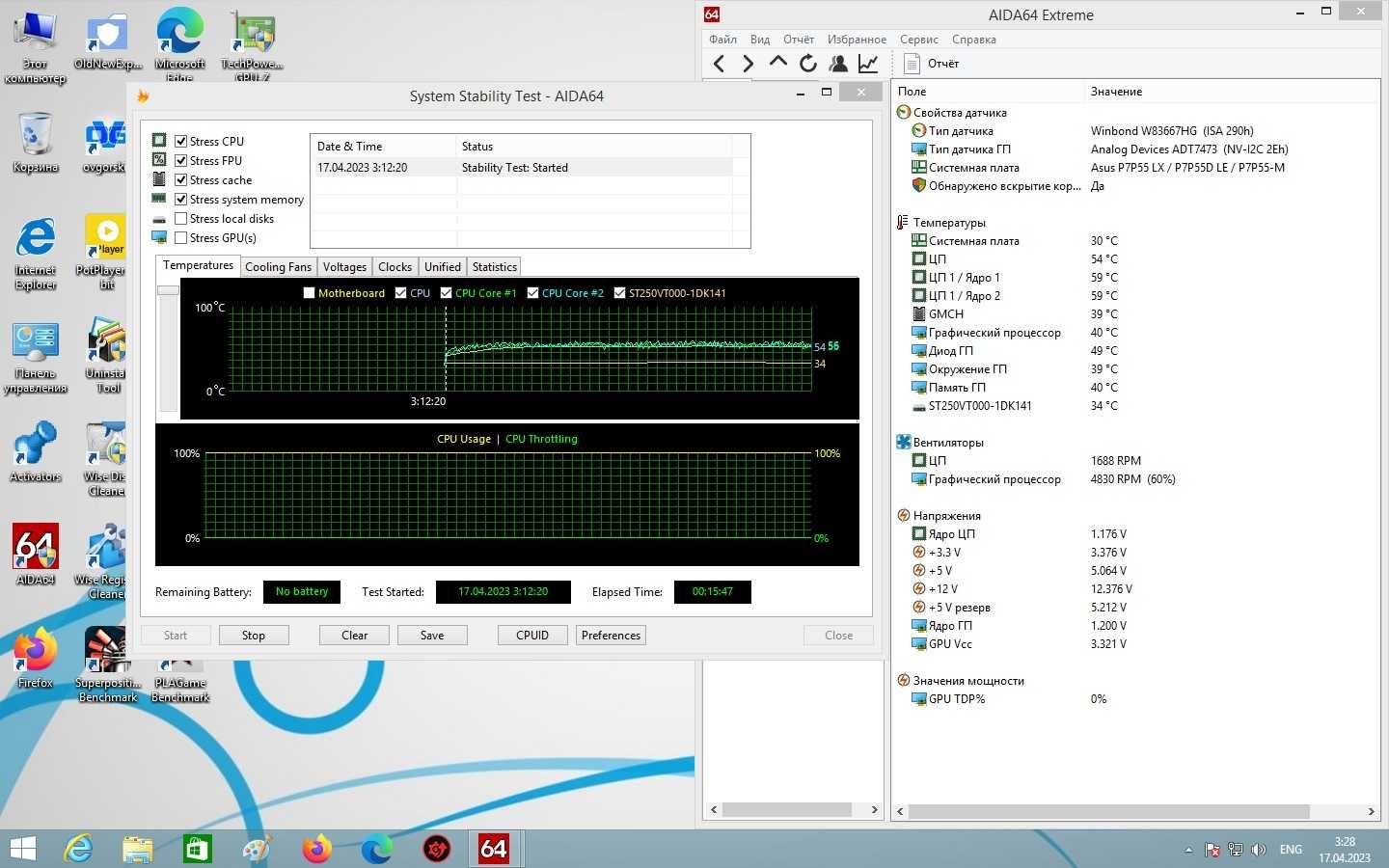Toggle Stress FPU checkbox
This screenshot has height=868, width=1389.
(180, 160)
